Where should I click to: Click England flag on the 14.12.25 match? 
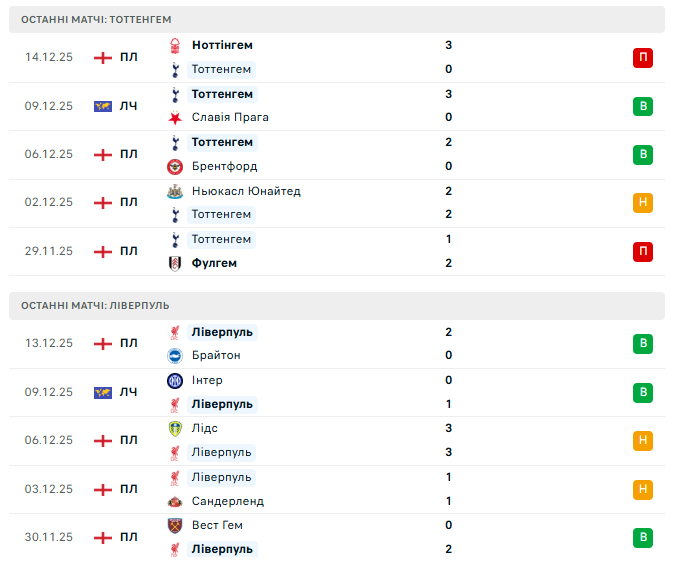point(102,57)
